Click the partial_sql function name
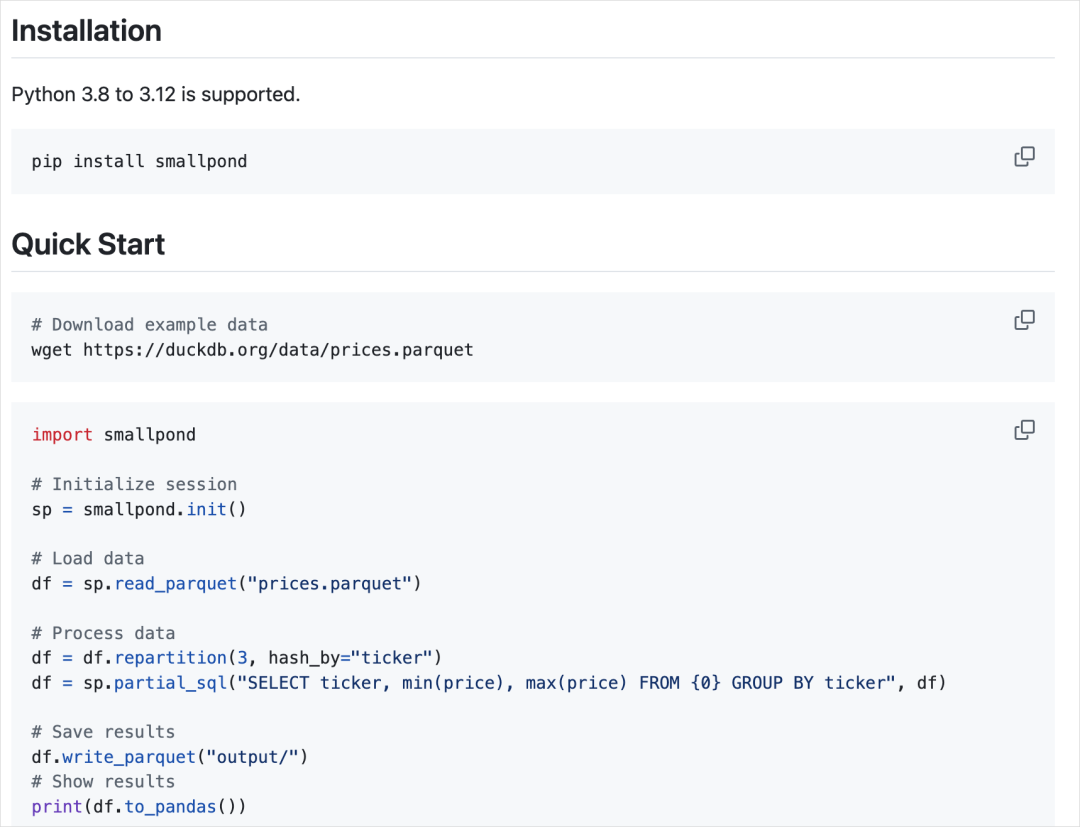 tap(170, 683)
